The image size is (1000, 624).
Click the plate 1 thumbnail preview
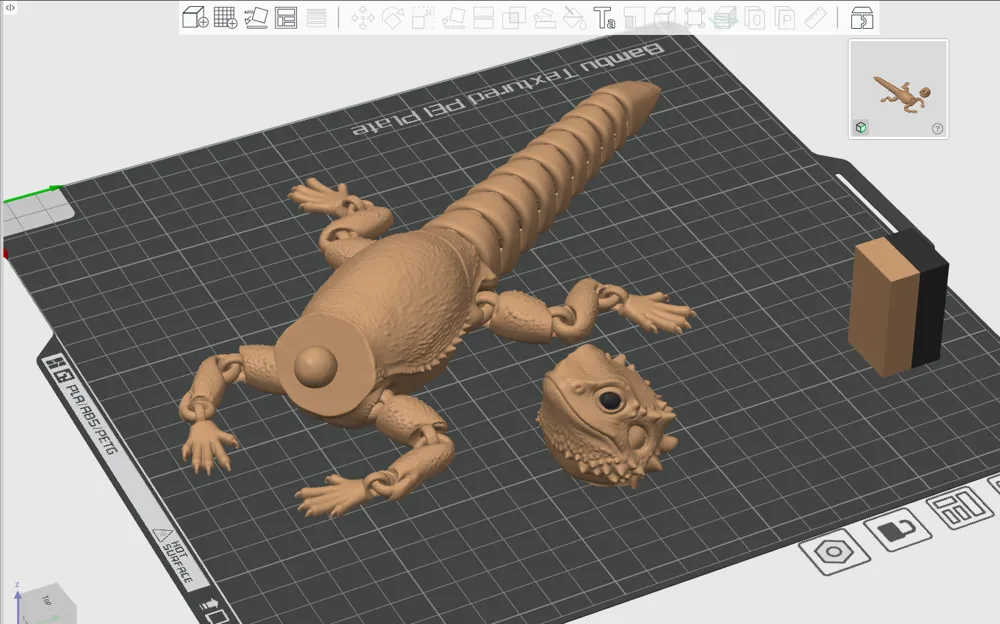(898, 89)
